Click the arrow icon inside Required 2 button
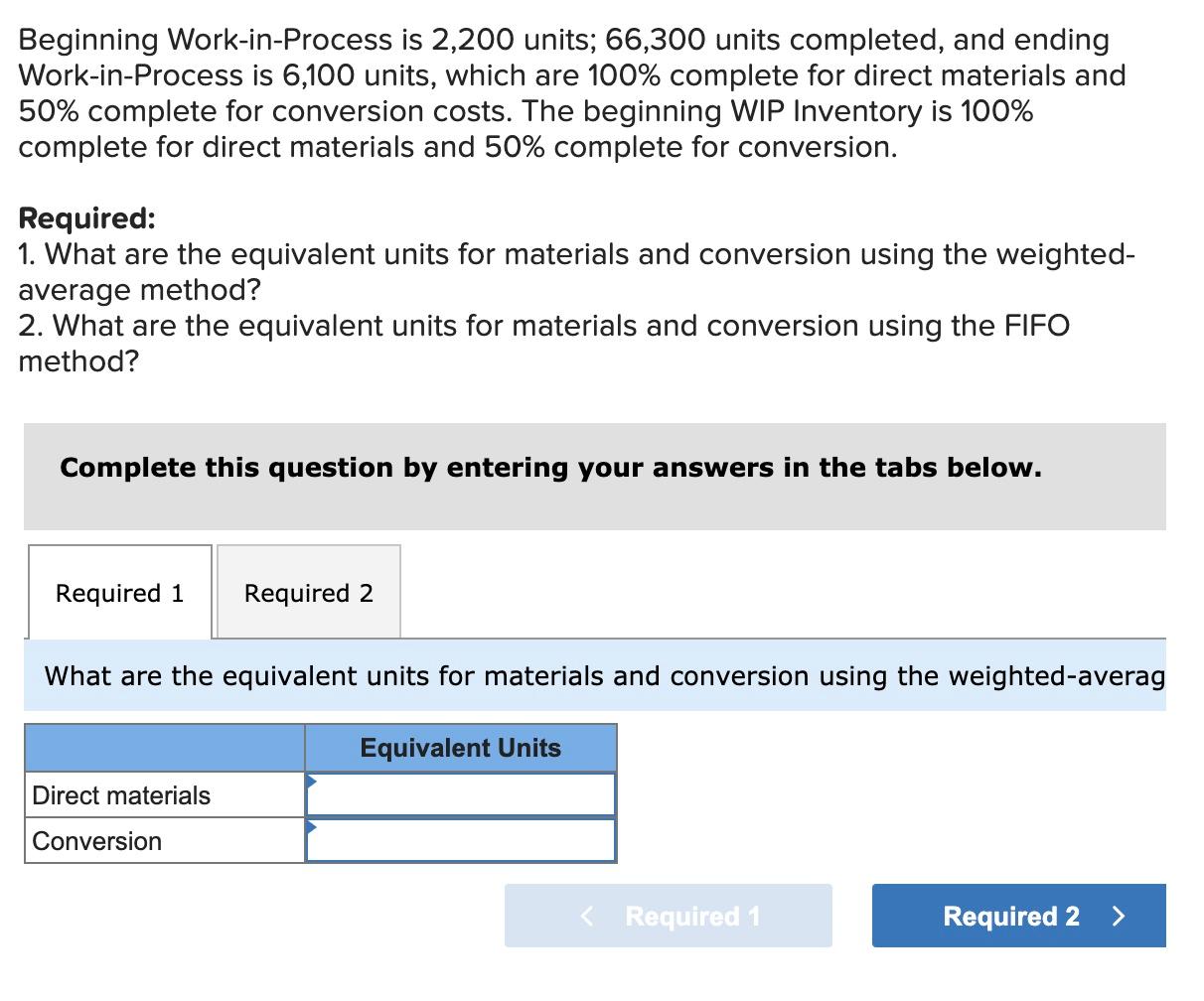Viewport: 1204px width, 1001px height. pyautogui.click(x=1119, y=916)
